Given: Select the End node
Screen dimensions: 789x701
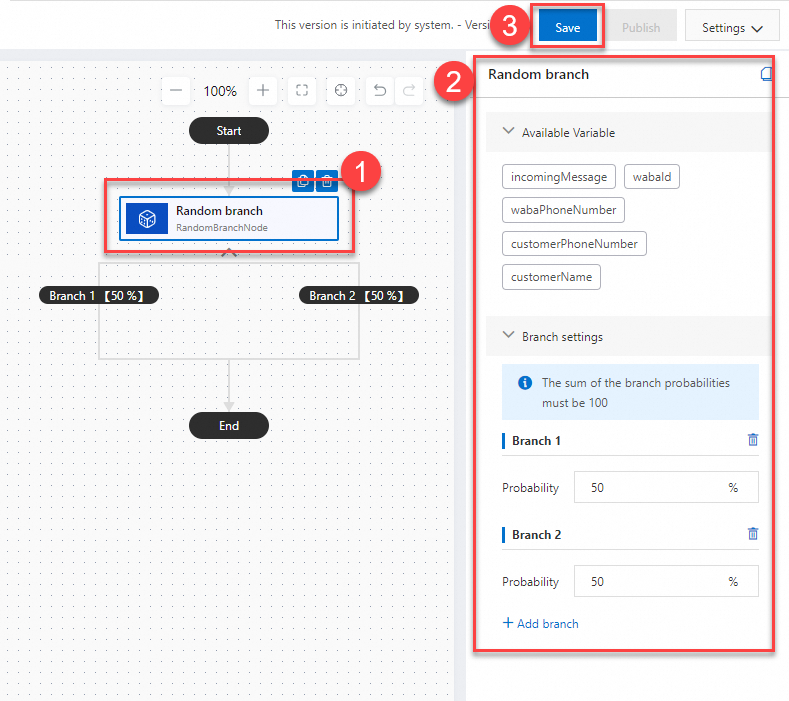Looking at the screenshot, I should 229,426.
